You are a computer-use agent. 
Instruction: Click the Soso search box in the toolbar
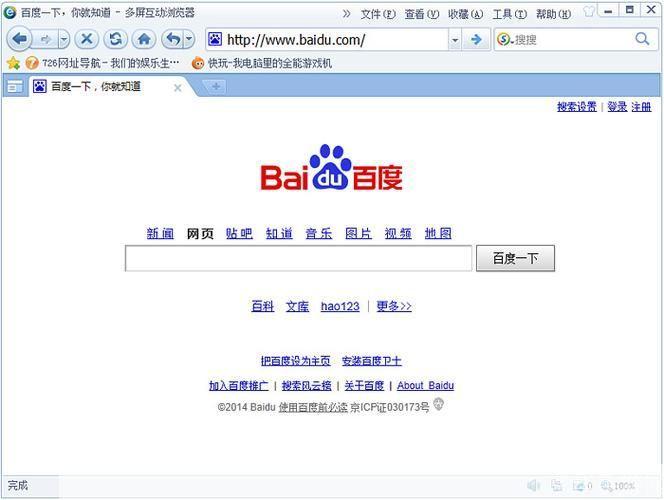click(x=574, y=40)
